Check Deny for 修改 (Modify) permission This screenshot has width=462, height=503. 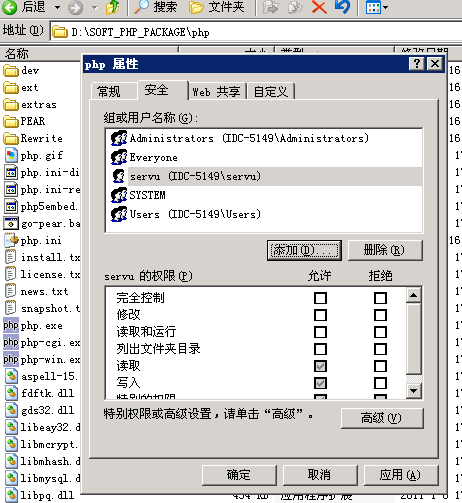tap(380, 315)
